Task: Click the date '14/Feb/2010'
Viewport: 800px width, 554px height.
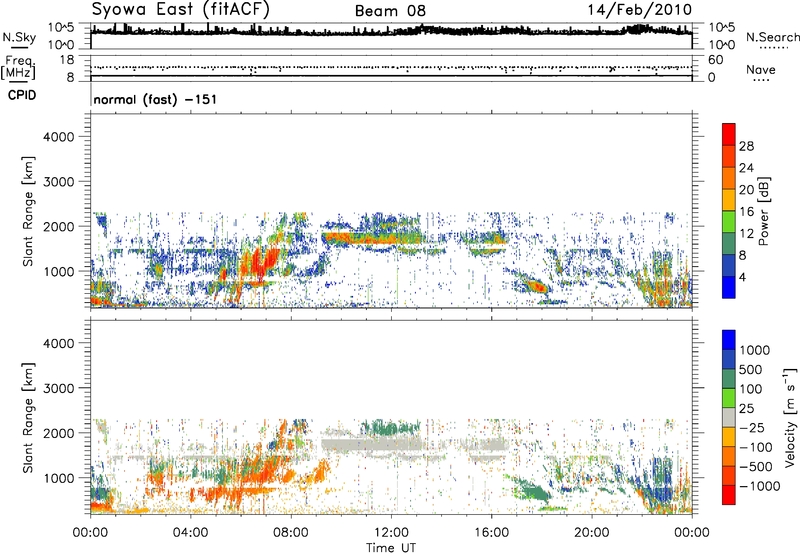Action: click(x=640, y=10)
